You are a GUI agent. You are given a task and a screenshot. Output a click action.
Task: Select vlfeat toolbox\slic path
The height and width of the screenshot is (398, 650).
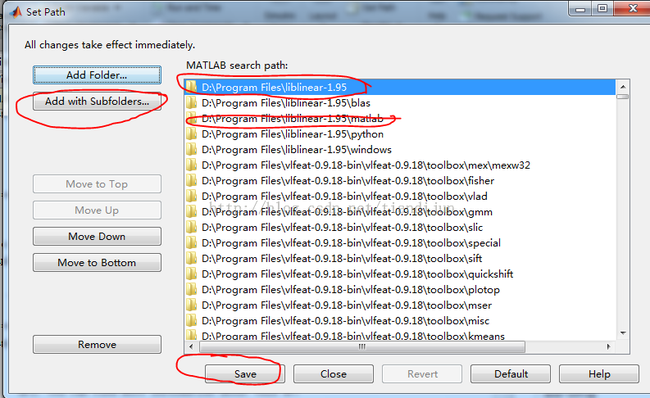click(x=400, y=227)
